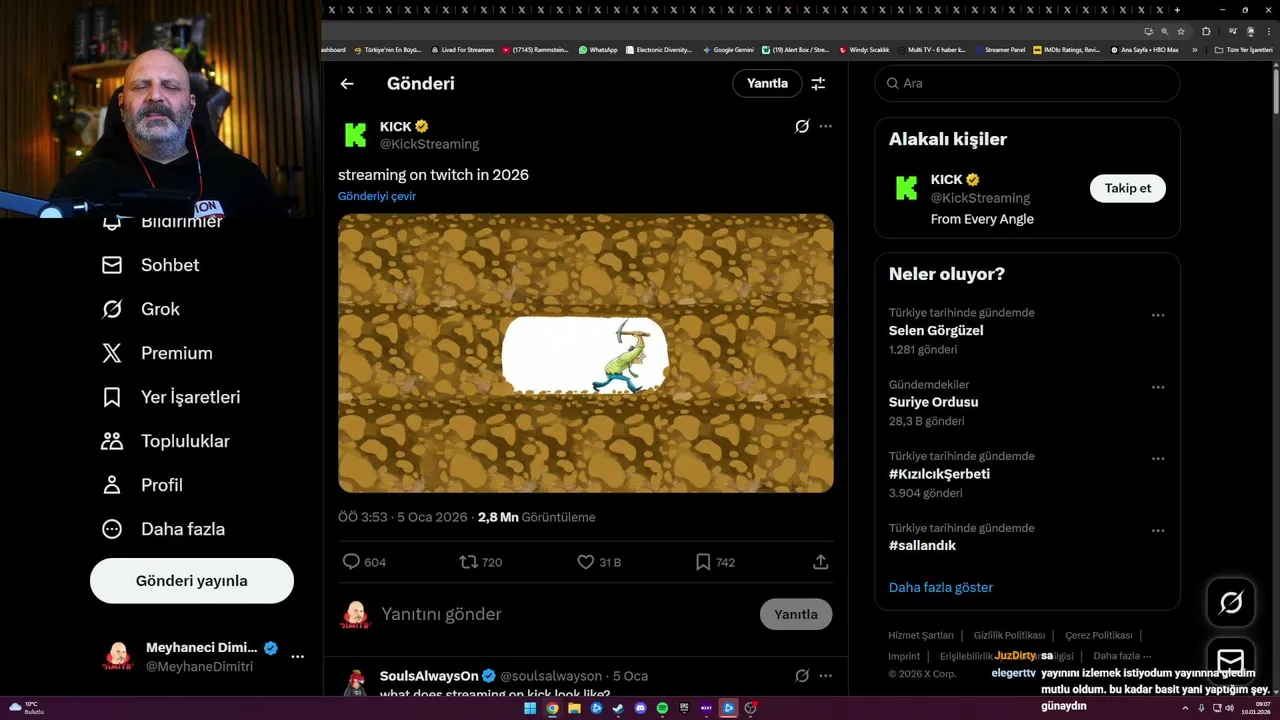Open a new browser tab with plus
Screen dimensions: 1280x720
1177,10
